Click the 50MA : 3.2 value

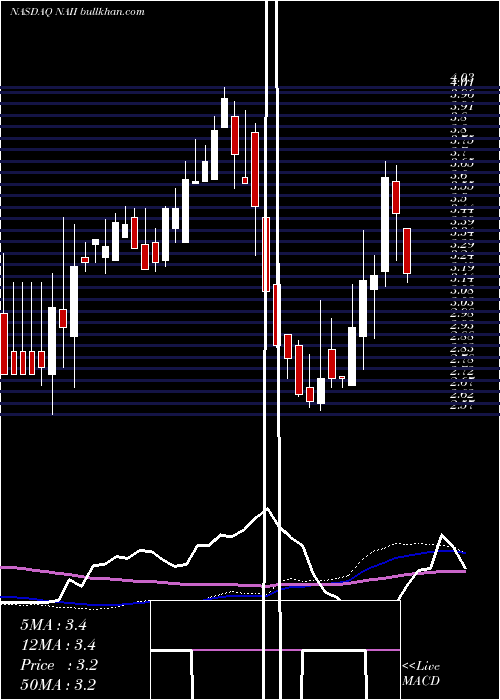pyautogui.click(x=58, y=684)
